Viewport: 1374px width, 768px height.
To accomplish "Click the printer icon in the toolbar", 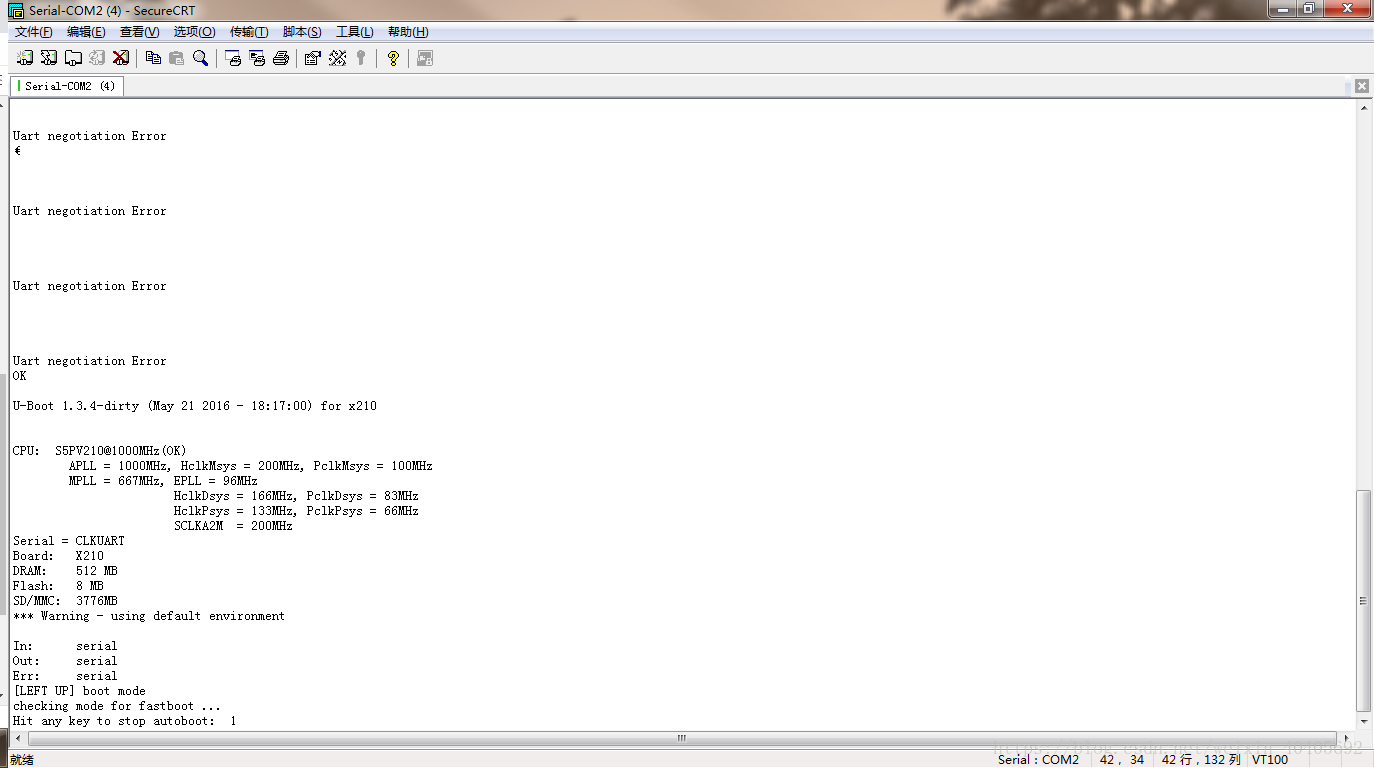I will pyautogui.click(x=281, y=58).
